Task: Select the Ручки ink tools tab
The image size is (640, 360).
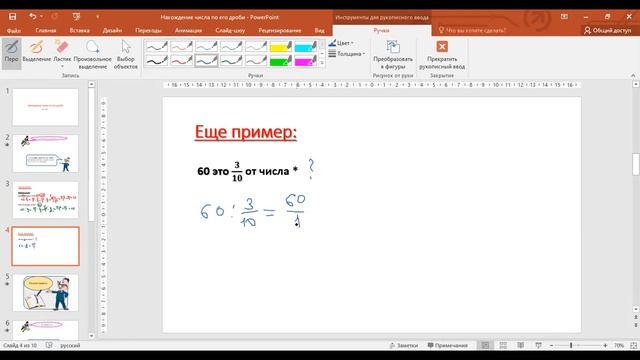Action: 382,31
